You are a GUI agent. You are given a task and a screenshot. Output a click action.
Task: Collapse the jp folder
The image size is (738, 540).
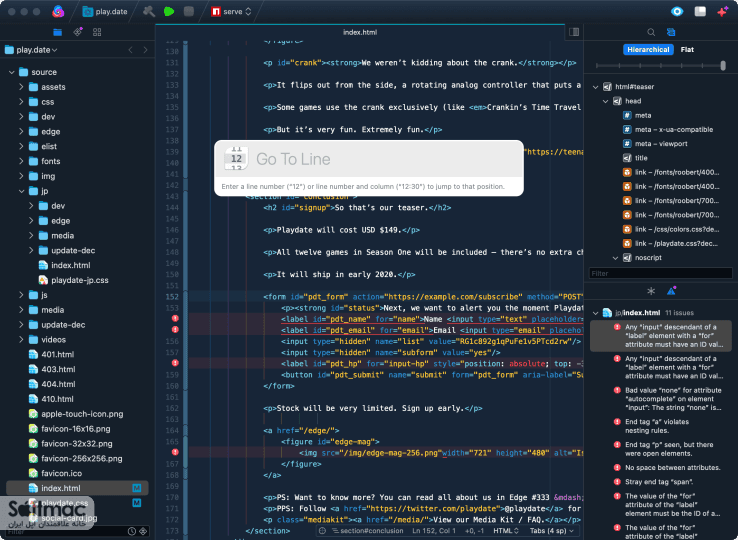click(21, 191)
